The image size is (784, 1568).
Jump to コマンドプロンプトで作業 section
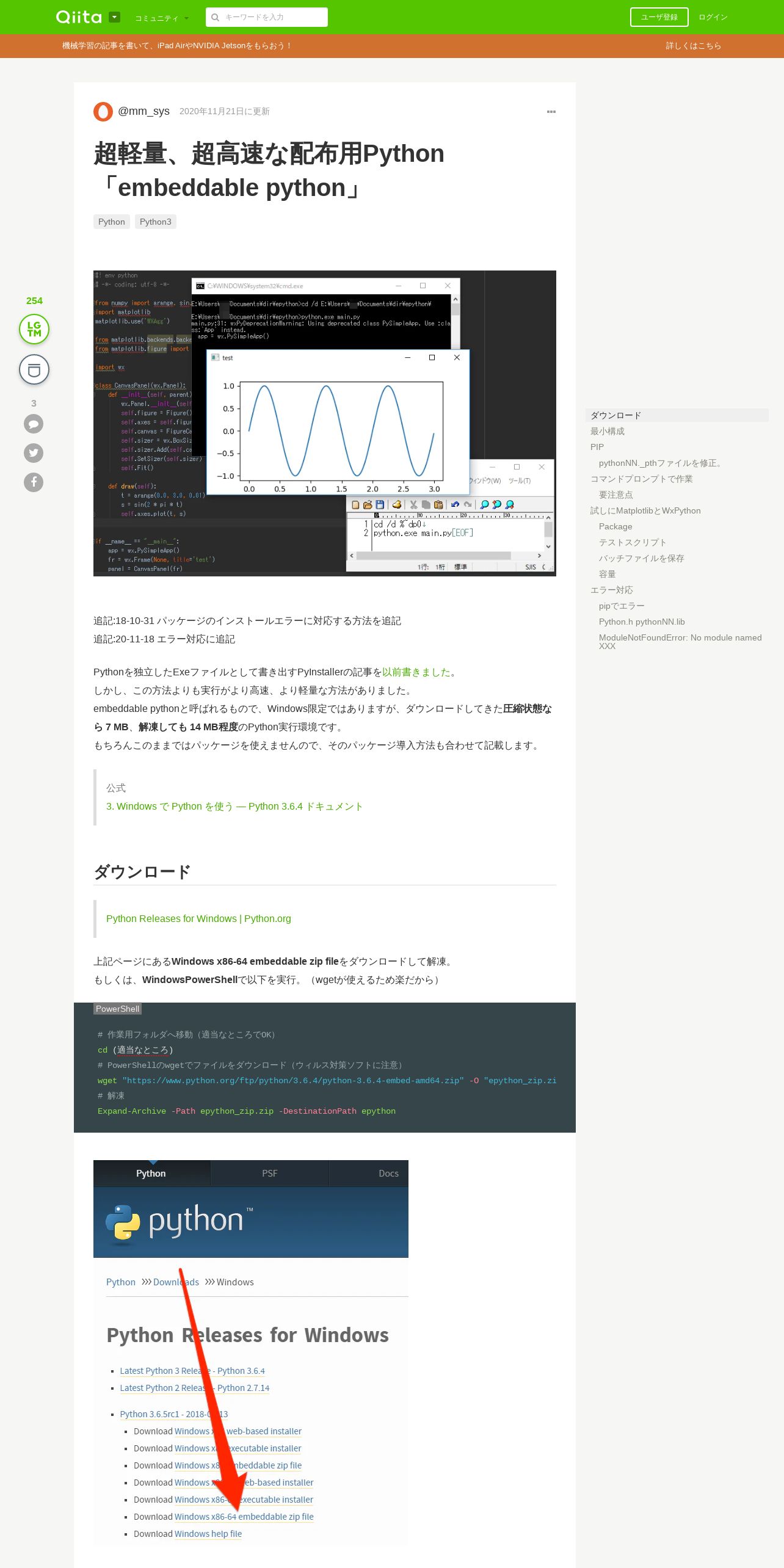click(x=642, y=479)
